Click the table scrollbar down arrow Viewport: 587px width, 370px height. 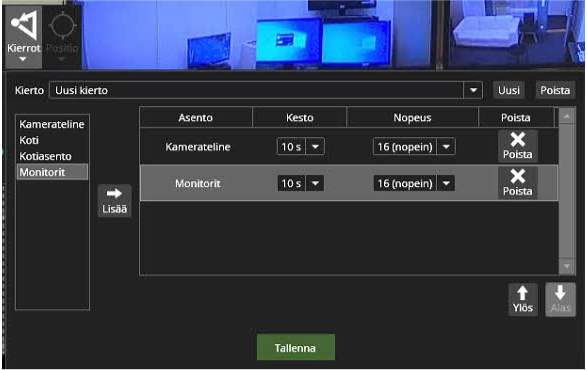tap(567, 266)
